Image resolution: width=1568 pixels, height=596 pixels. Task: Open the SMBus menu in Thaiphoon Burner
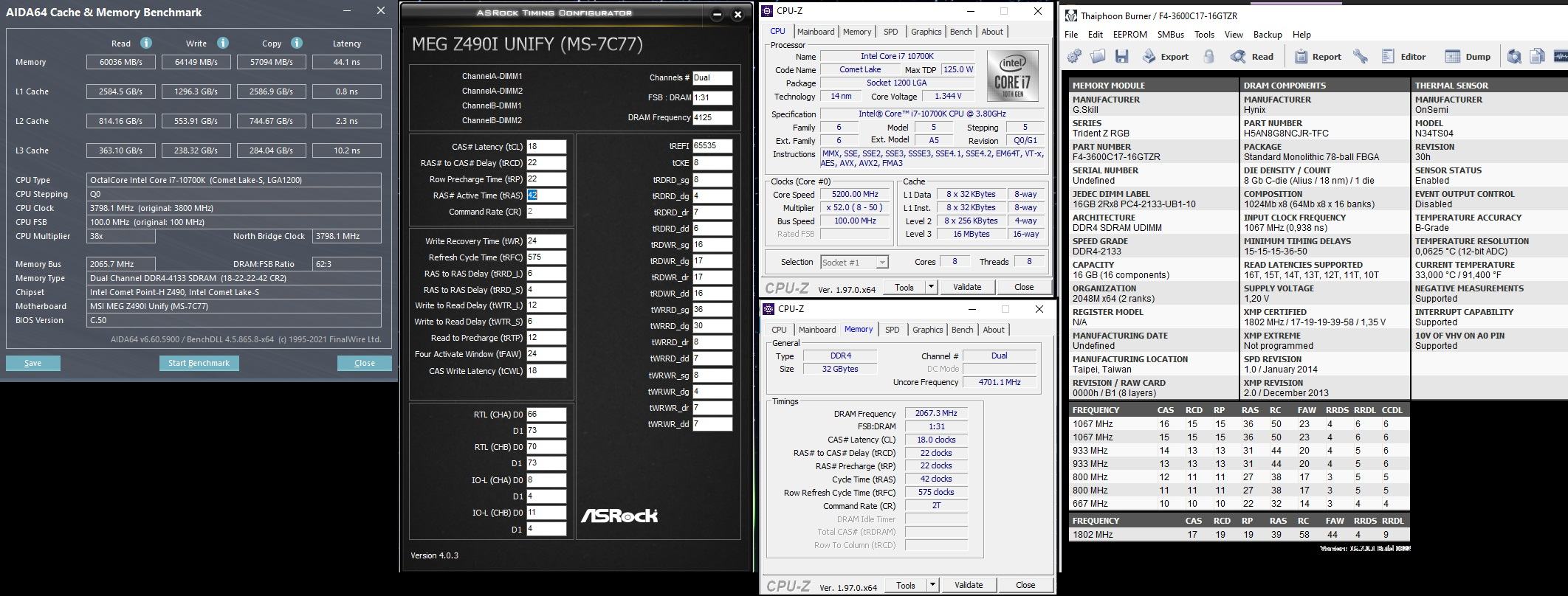(1170, 35)
